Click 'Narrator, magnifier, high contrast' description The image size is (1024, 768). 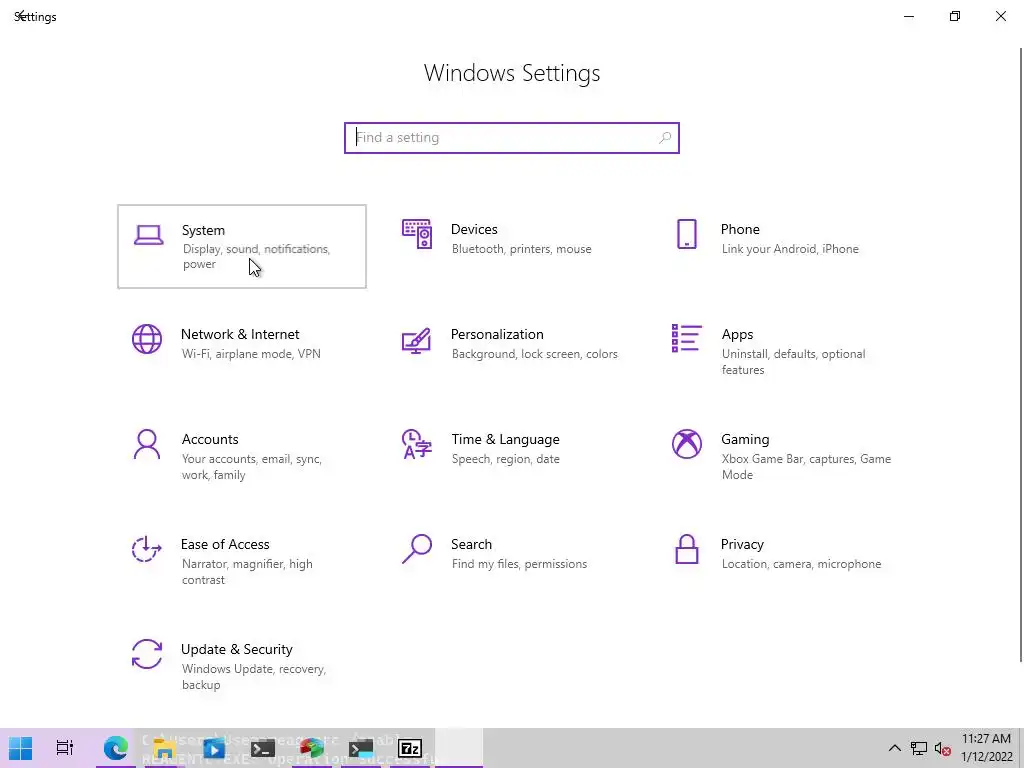coord(247,572)
